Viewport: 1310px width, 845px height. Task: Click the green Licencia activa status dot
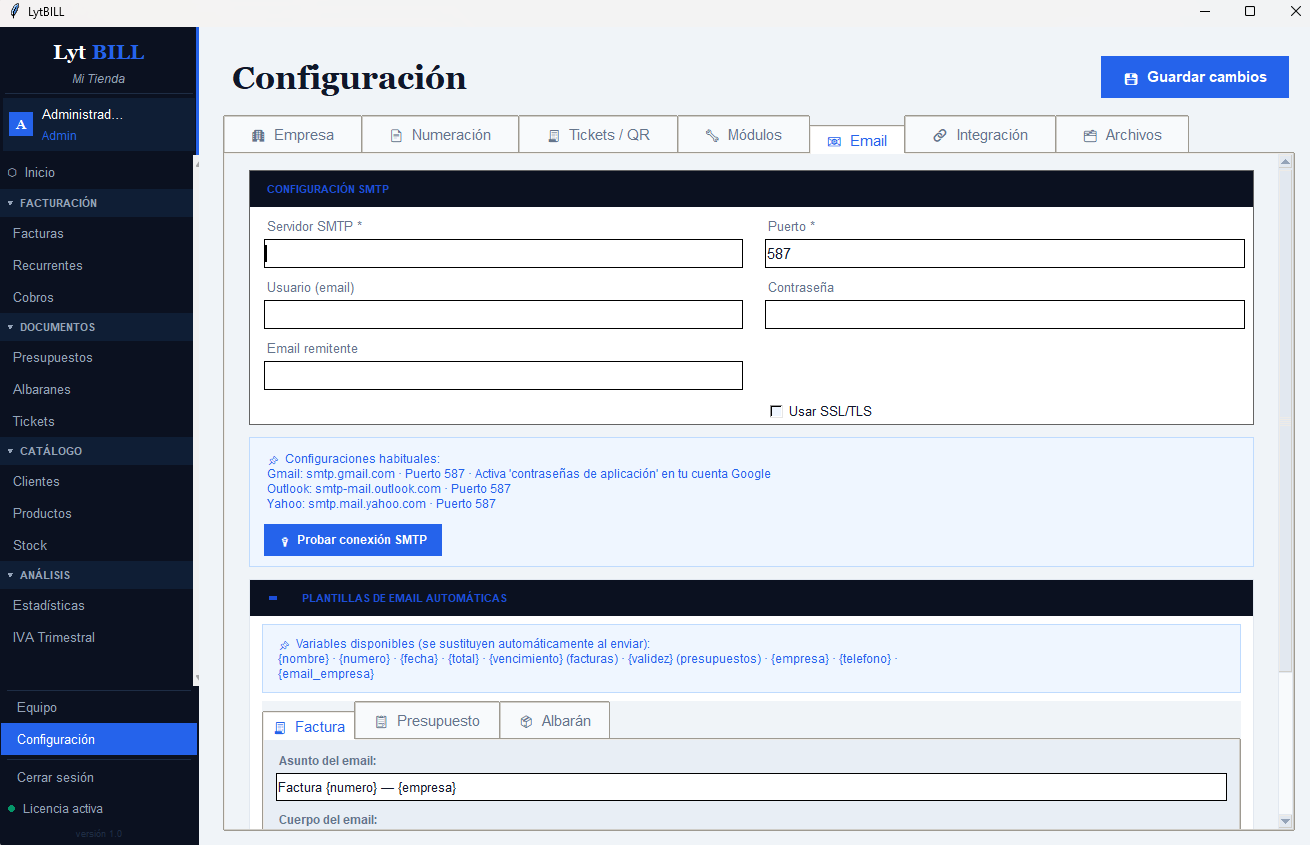(12, 808)
